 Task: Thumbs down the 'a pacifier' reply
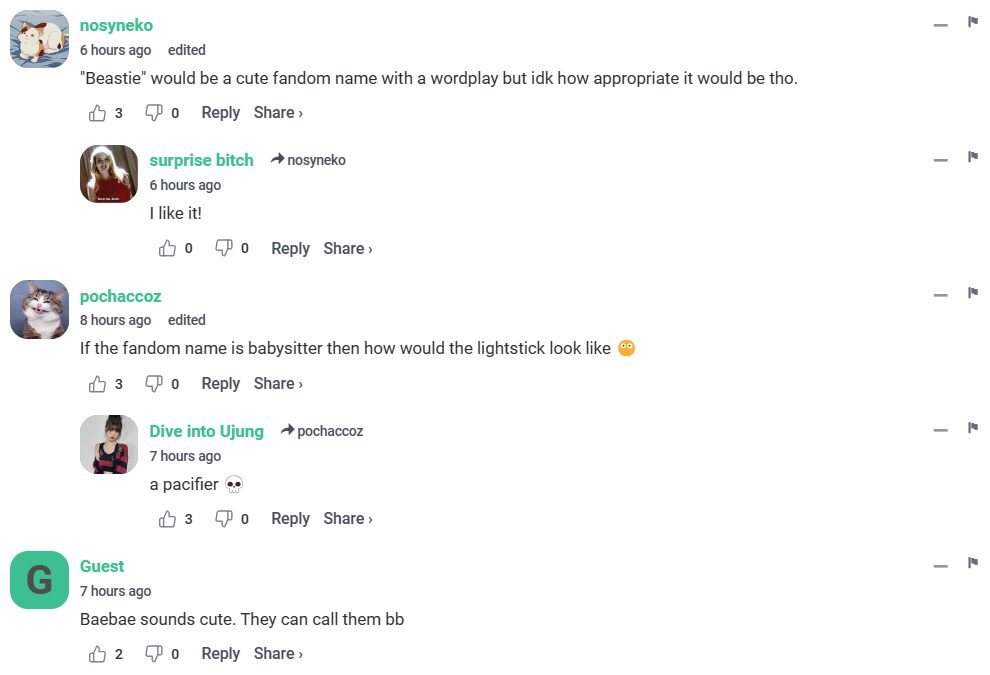224,519
